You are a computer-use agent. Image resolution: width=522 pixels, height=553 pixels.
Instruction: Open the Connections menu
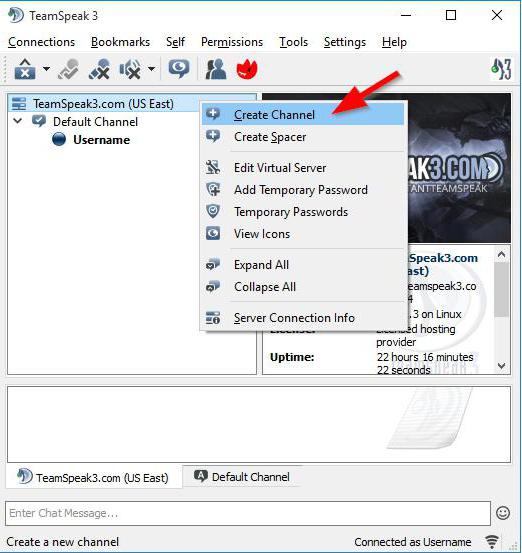[41, 42]
